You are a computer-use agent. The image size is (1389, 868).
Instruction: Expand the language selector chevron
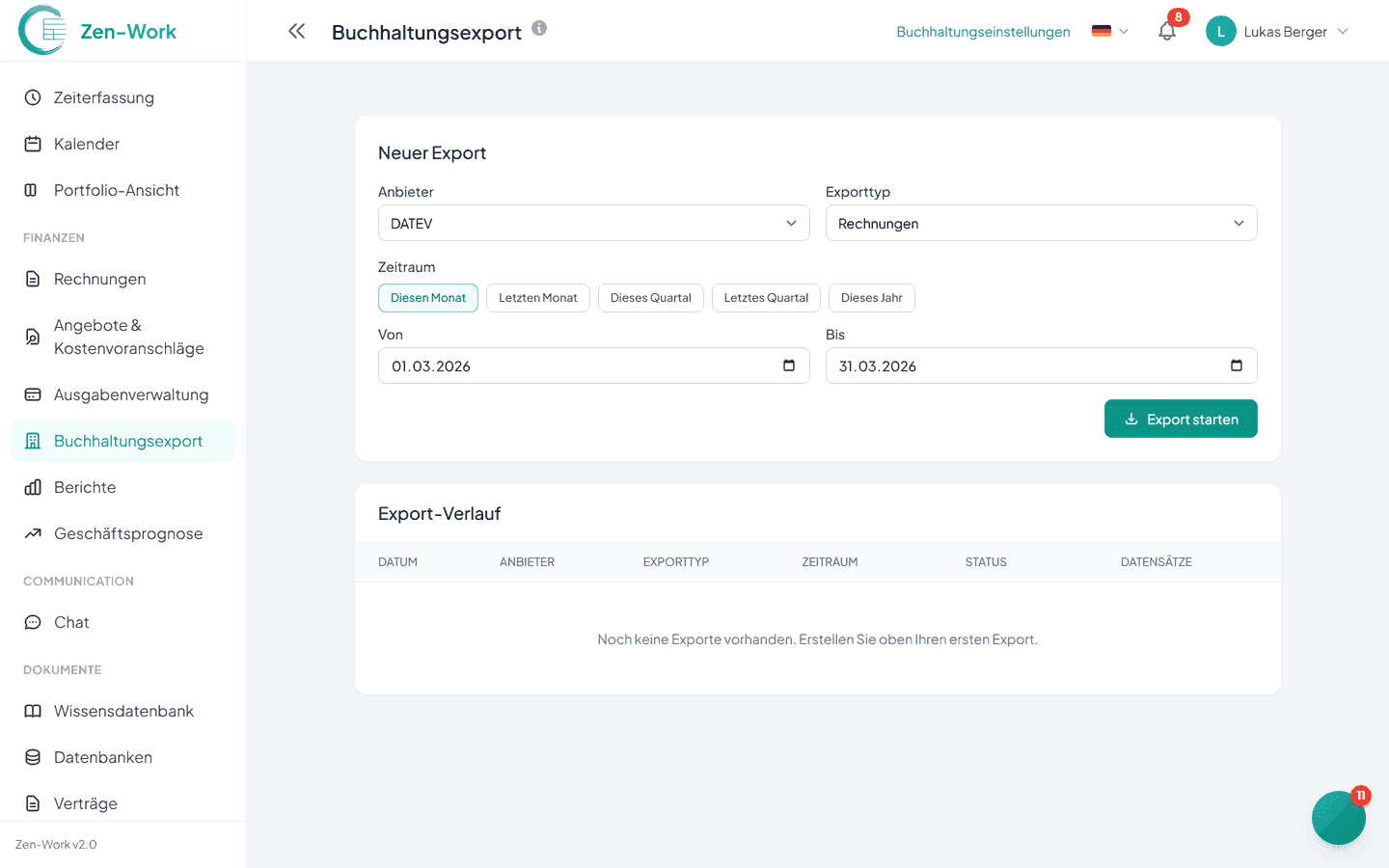tap(1124, 31)
